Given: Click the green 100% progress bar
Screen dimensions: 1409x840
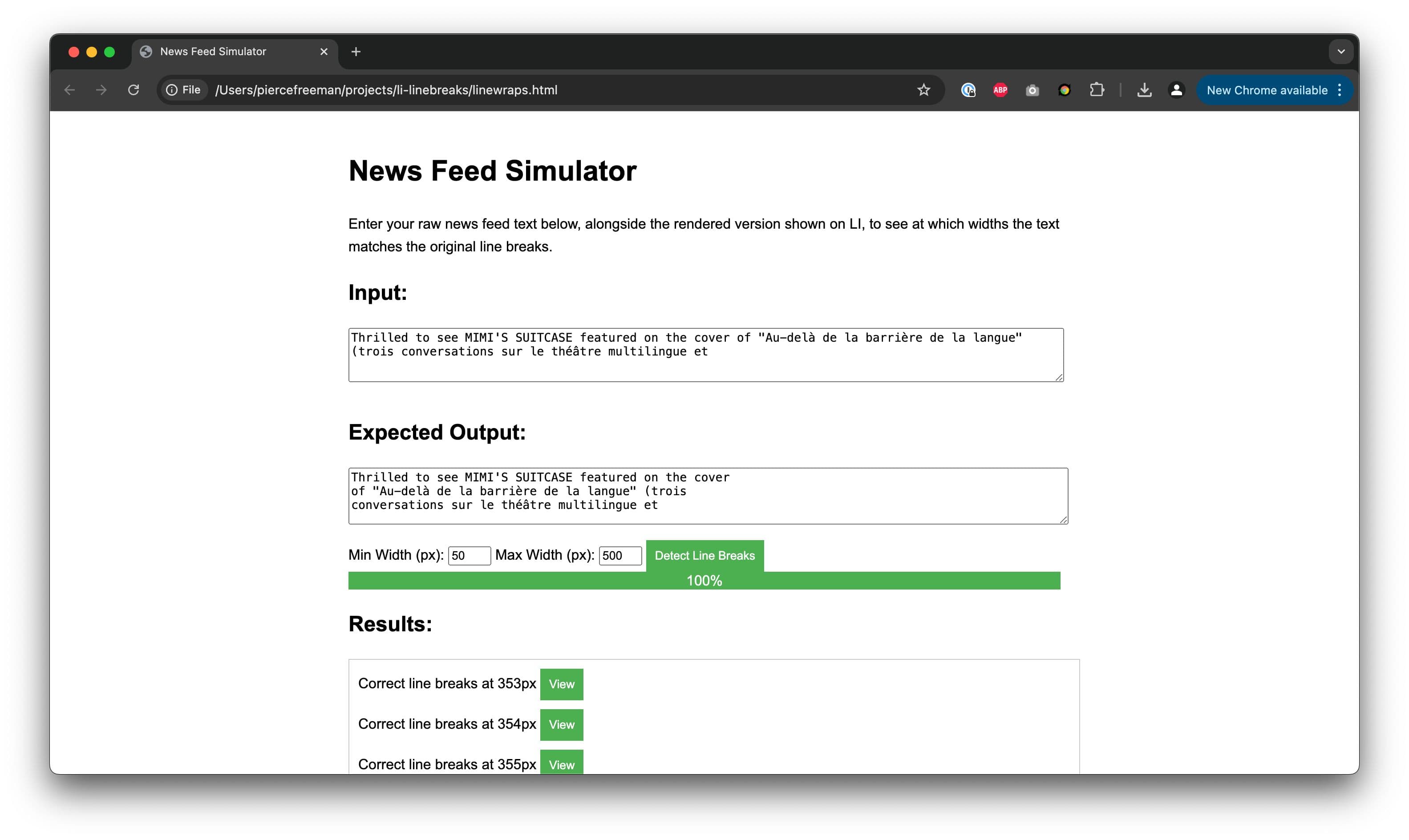Looking at the screenshot, I should coord(704,580).
